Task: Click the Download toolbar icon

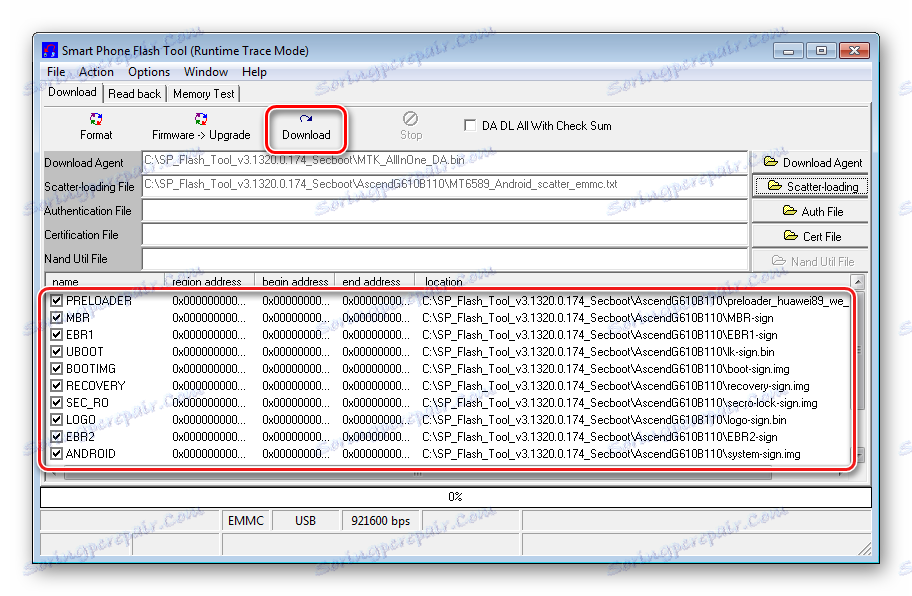Action: (306, 119)
